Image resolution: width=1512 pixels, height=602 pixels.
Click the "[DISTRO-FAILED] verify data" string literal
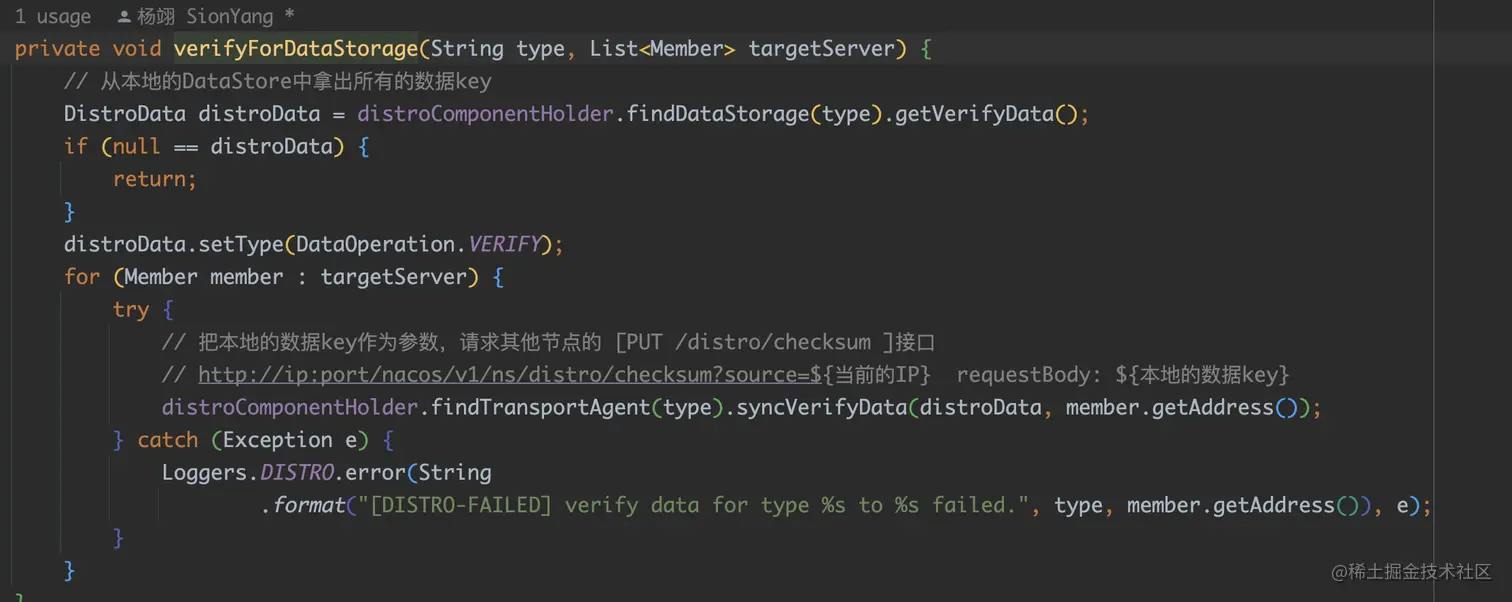tap(688, 505)
